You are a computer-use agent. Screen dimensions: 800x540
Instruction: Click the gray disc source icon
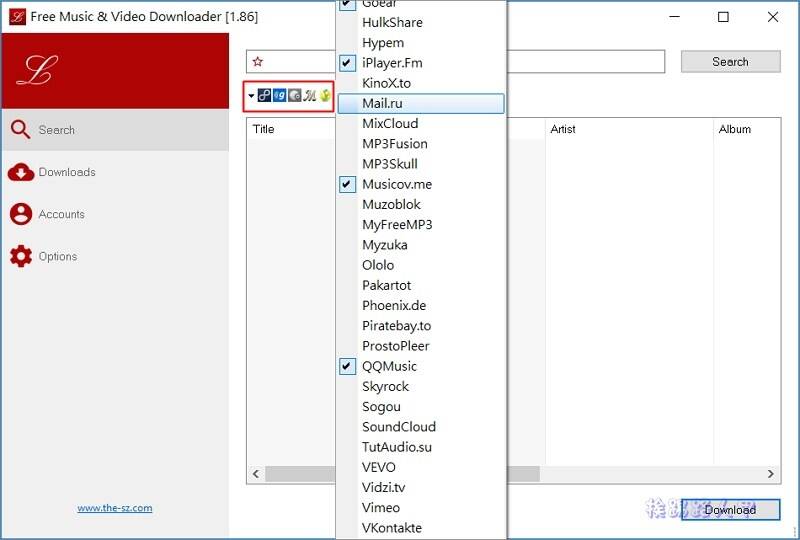coord(294,95)
